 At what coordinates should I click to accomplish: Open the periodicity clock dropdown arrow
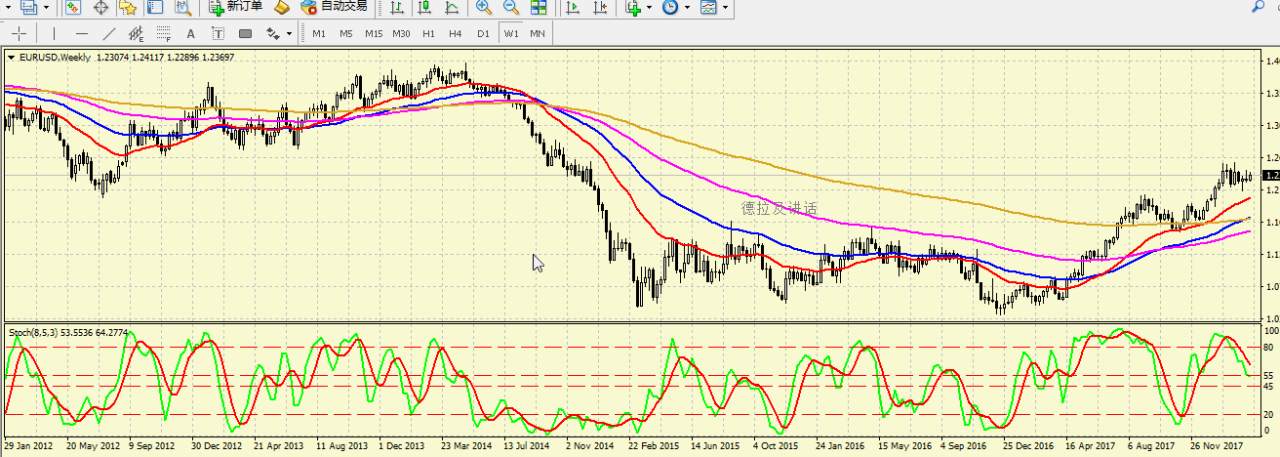point(686,7)
